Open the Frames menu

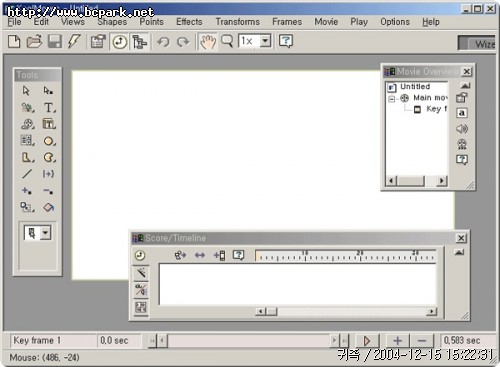click(x=287, y=22)
